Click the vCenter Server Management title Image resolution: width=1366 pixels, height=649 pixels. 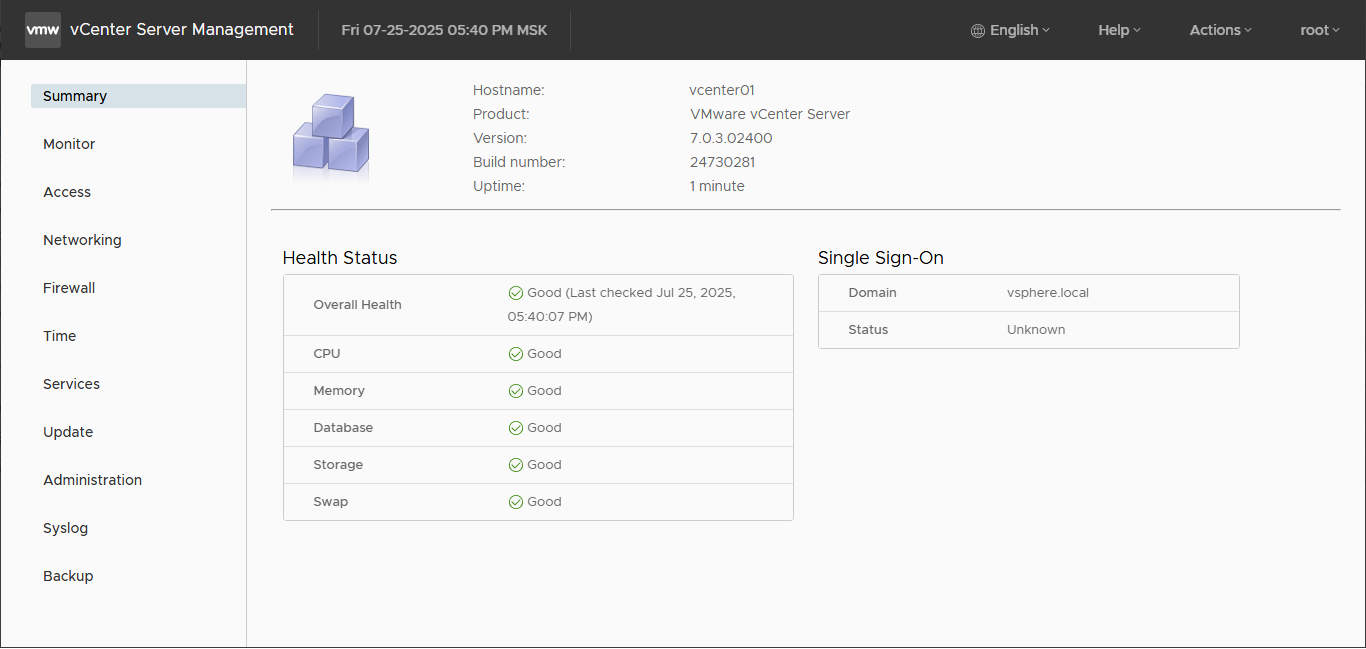[x=182, y=30]
